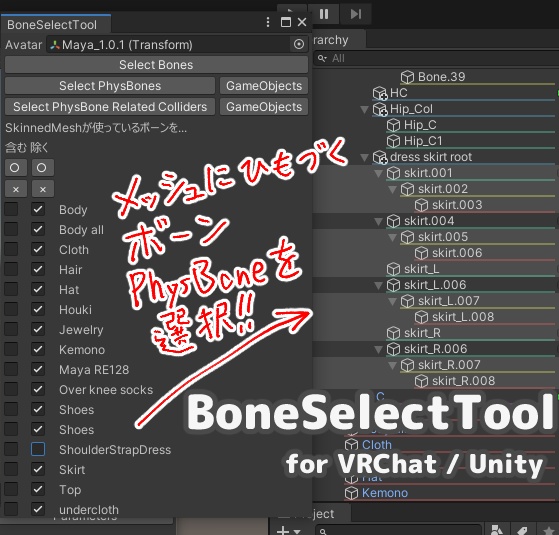Collapse skirt_L.006 in Hierarchy

point(378,285)
